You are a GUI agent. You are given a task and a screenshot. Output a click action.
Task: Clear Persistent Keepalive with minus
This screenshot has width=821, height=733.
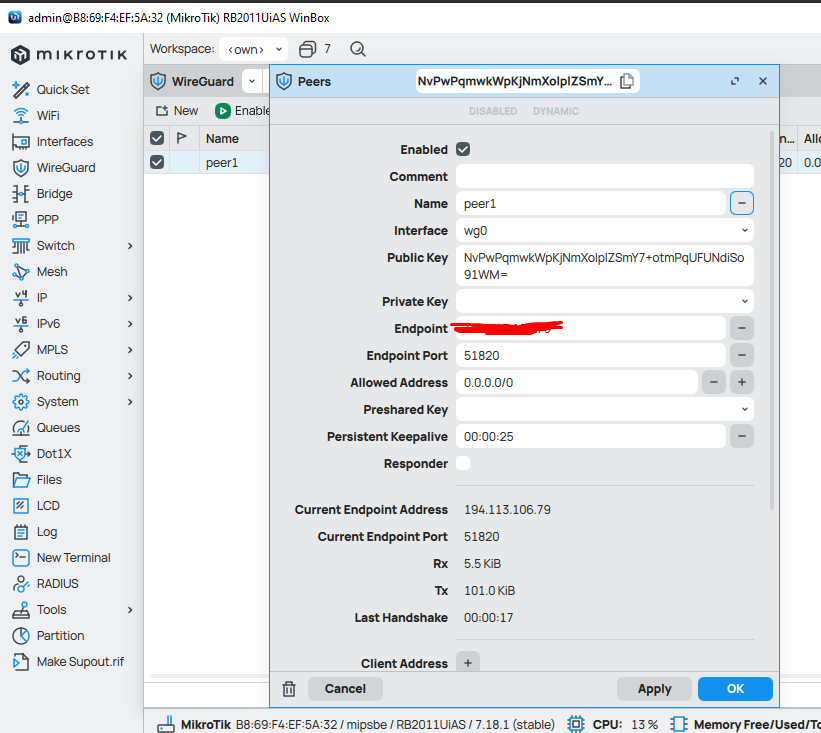pos(742,436)
